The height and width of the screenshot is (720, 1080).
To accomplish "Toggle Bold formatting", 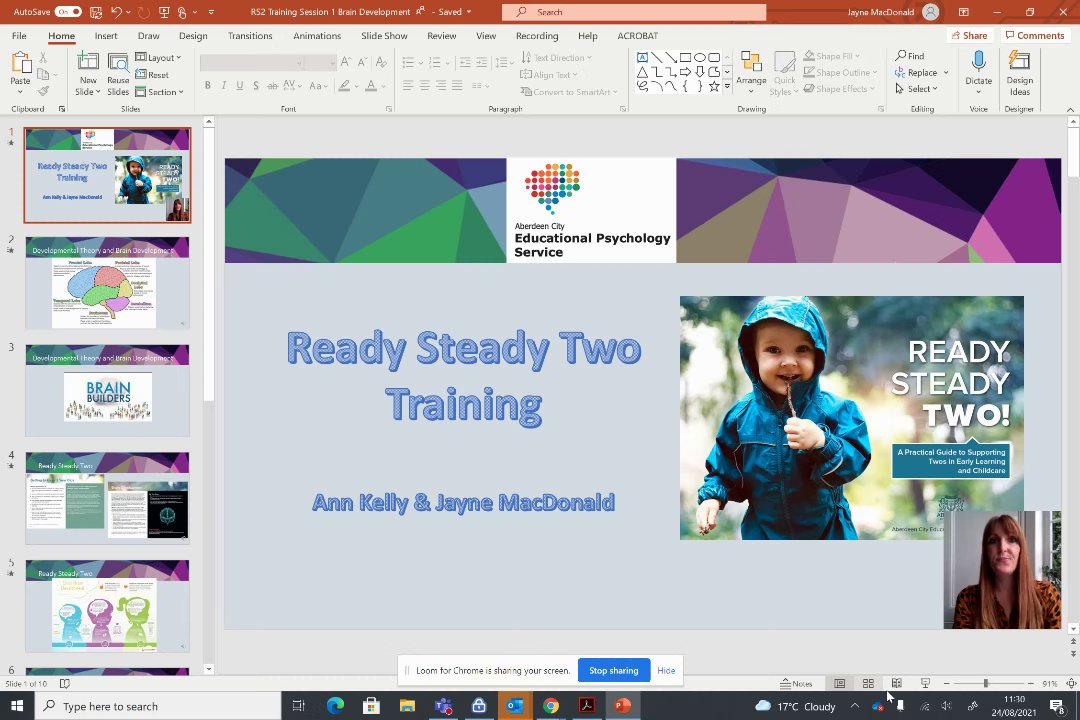I will 207,85.
